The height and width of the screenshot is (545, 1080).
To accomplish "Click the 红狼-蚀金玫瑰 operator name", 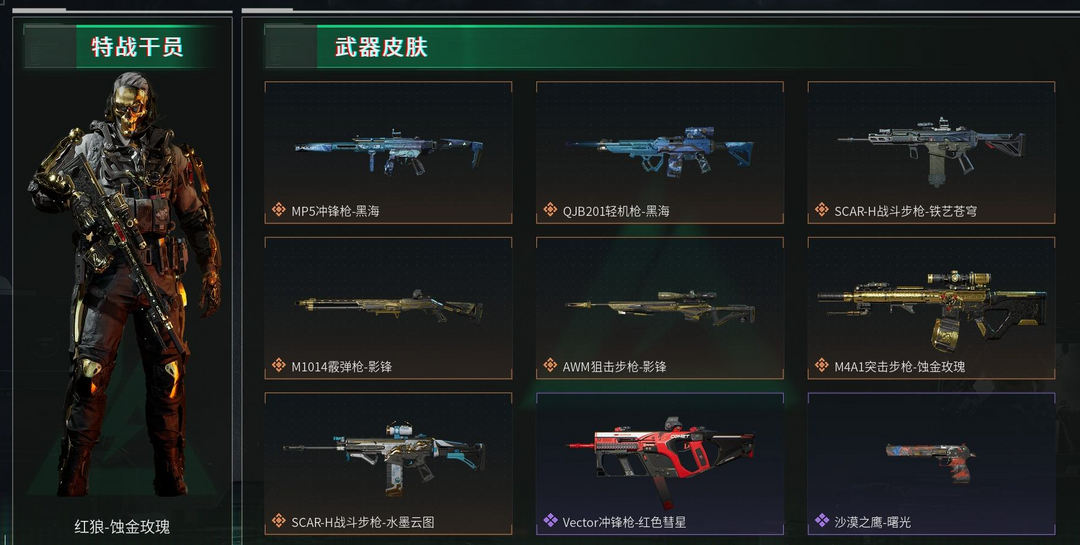I will (x=122, y=527).
